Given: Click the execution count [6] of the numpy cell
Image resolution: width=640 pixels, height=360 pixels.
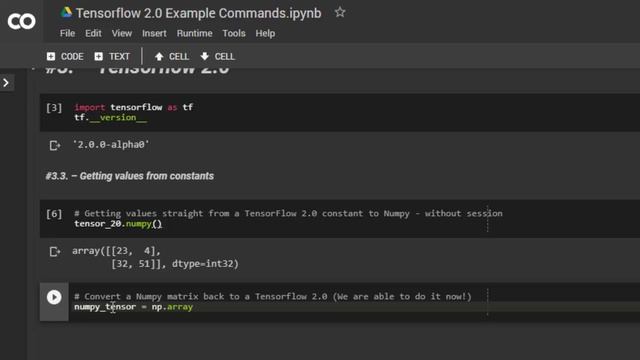Looking at the screenshot, I should 54,214.
